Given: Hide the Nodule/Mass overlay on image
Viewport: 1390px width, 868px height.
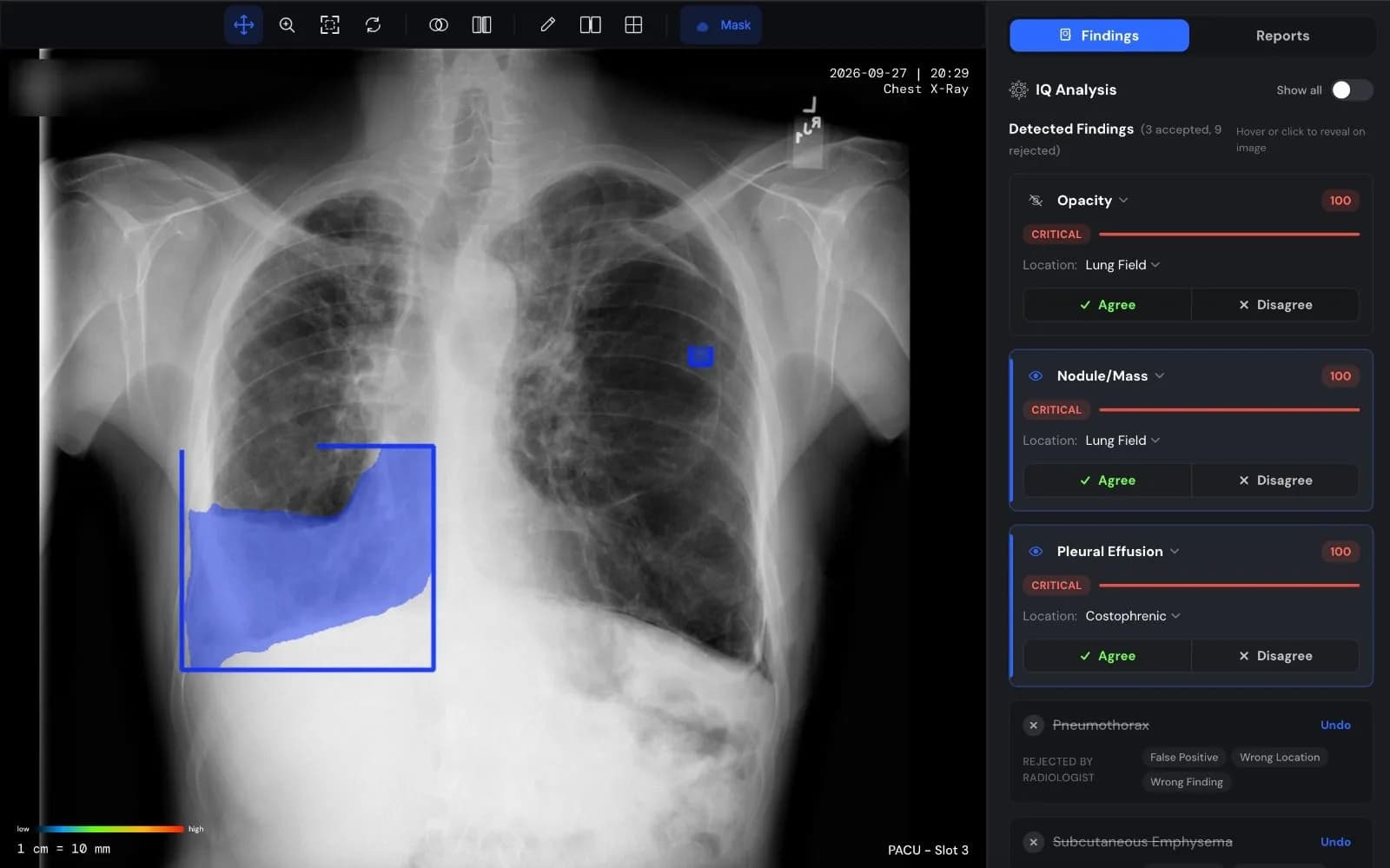Looking at the screenshot, I should (1036, 376).
